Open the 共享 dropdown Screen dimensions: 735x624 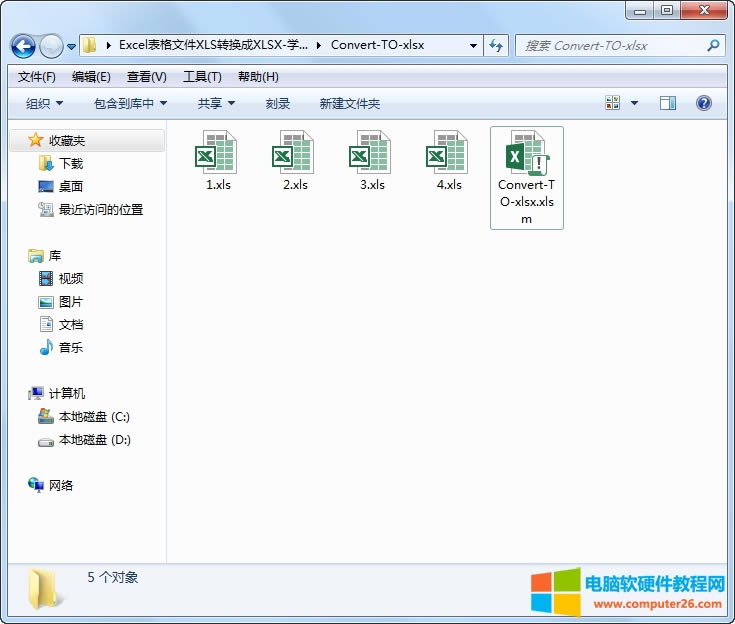tap(216, 104)
